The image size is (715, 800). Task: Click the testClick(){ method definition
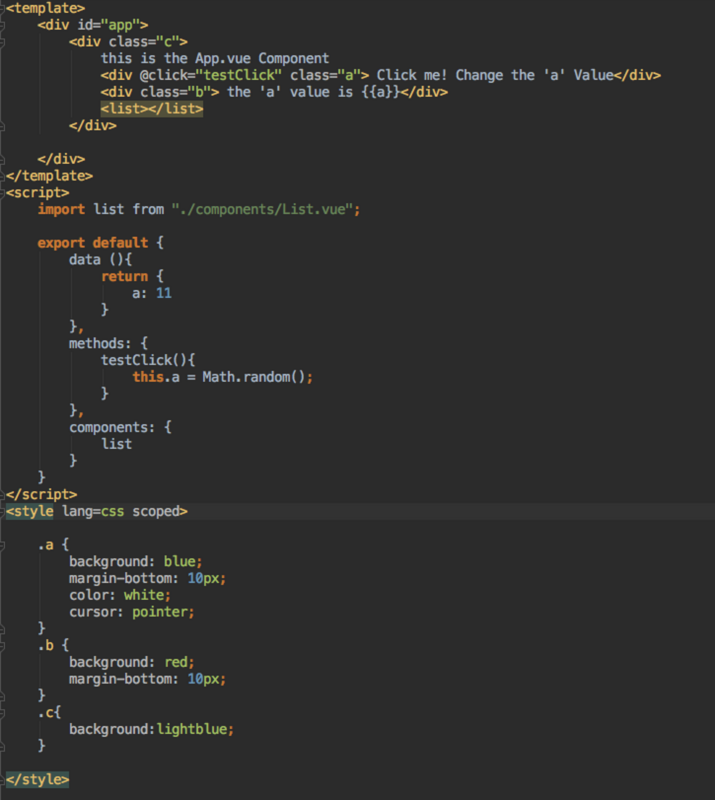[x=148, y=360]
